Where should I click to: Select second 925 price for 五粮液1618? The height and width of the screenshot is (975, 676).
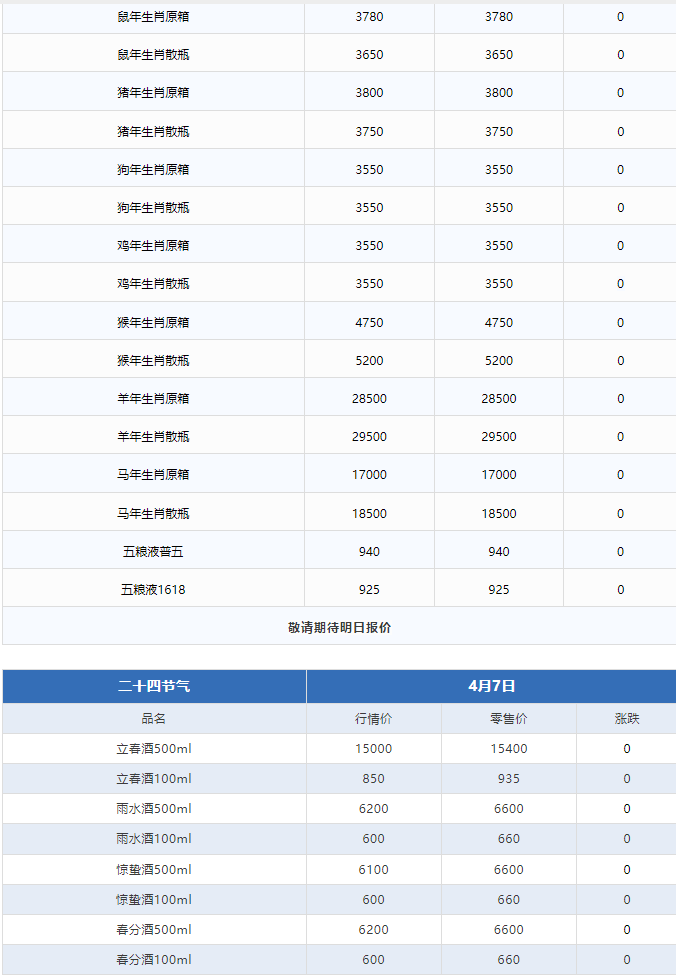click(499, 589)
